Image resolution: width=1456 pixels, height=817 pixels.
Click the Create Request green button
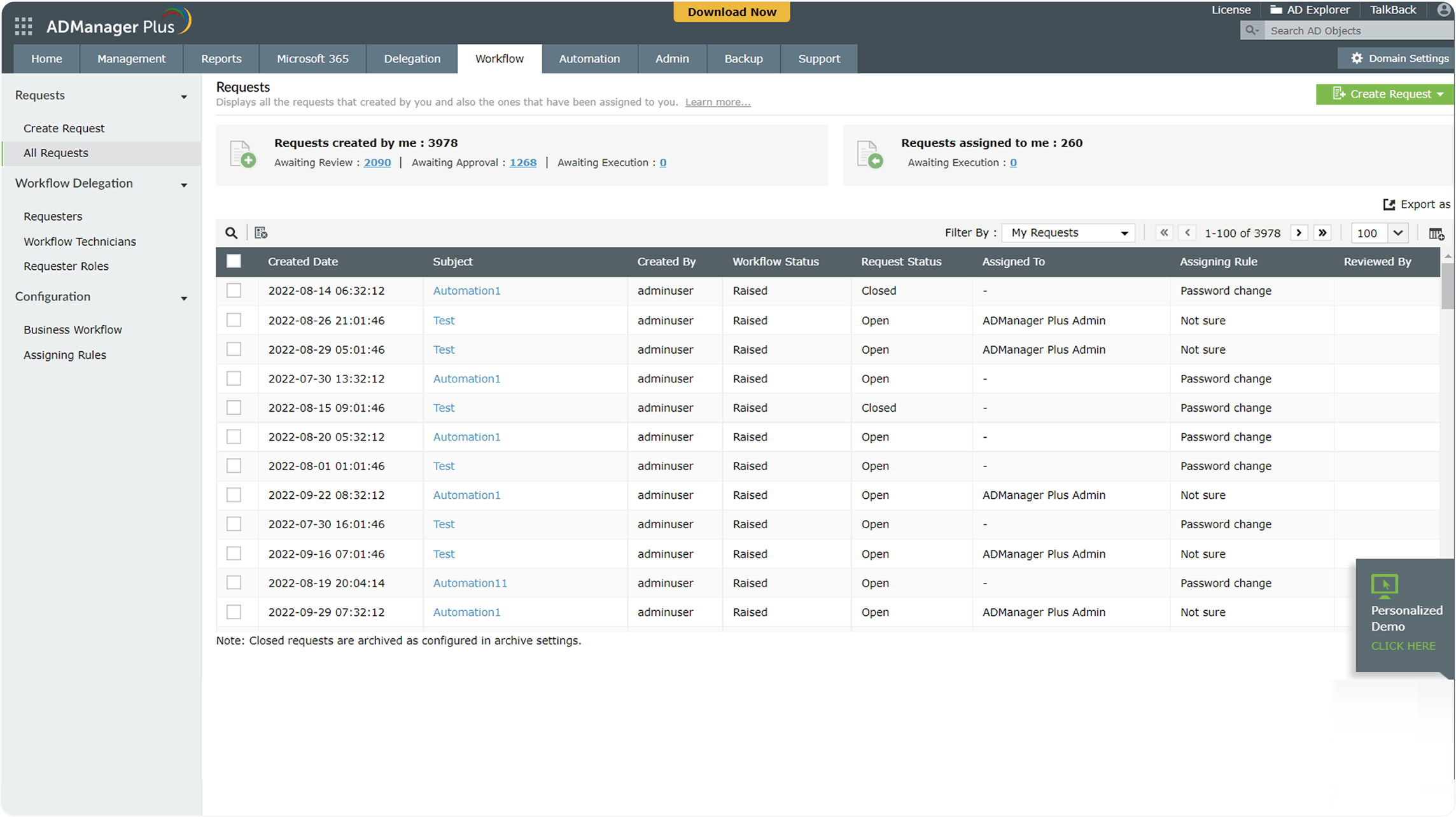[1384, 94]
